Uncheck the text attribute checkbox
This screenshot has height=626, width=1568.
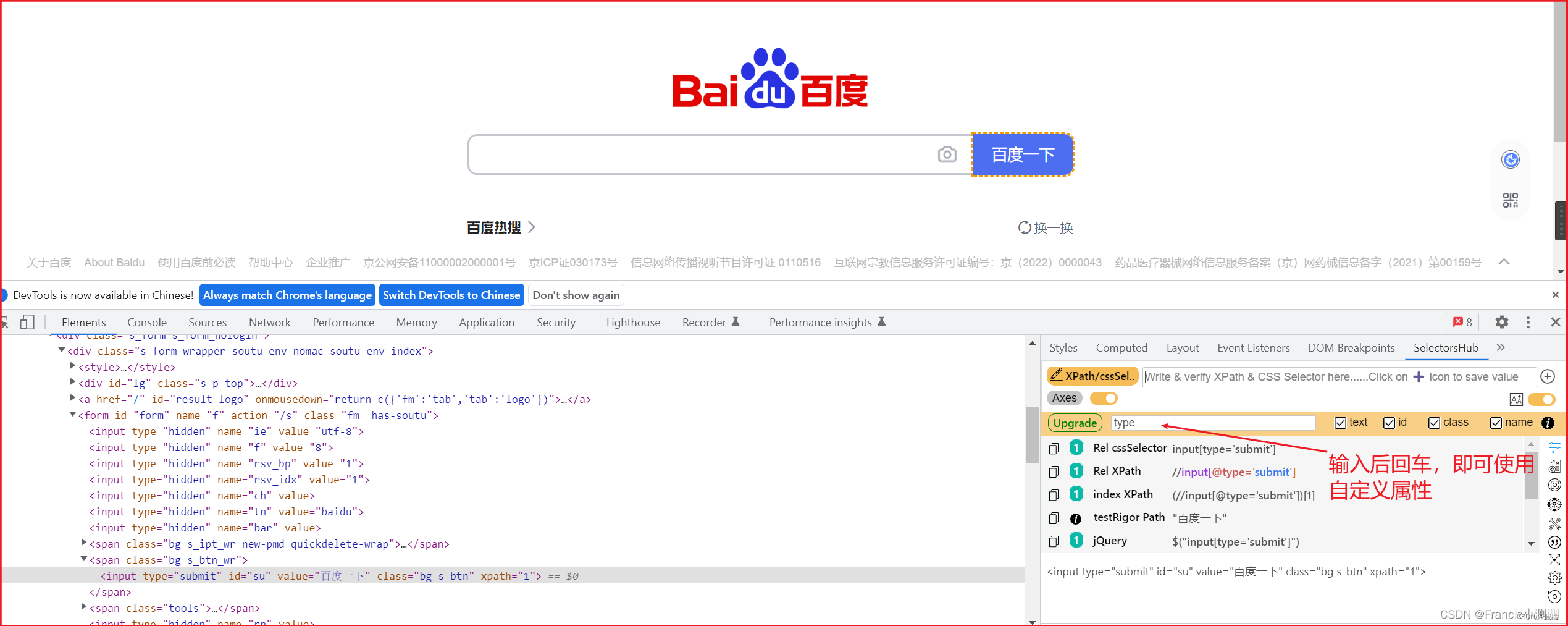(1340, 423)
